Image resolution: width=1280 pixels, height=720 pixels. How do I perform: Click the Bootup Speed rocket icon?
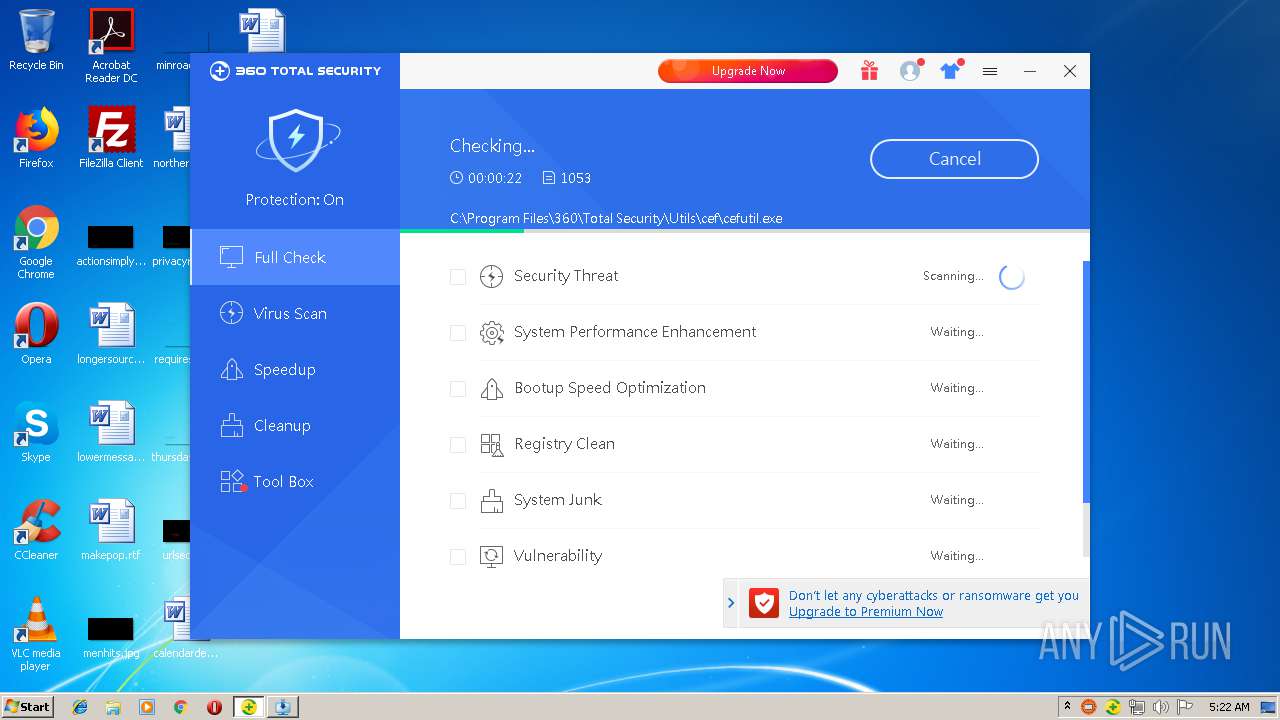coord(491,389)
